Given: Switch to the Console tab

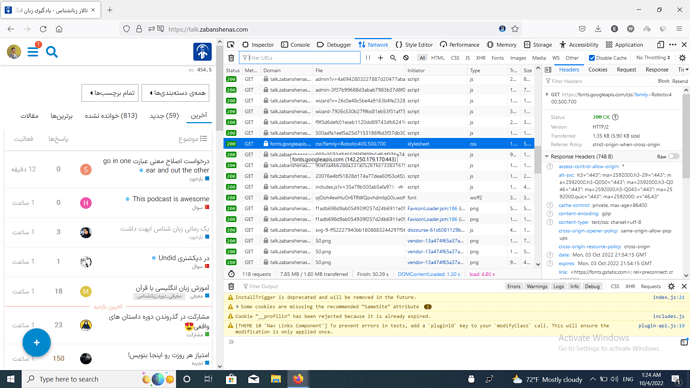Looking at the screenshot, I should click(295, 44).
